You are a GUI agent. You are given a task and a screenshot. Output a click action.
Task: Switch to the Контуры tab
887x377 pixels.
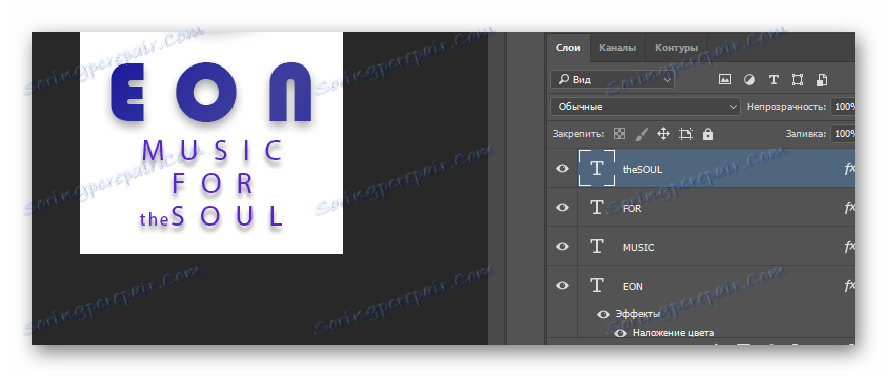pos(676,48)
